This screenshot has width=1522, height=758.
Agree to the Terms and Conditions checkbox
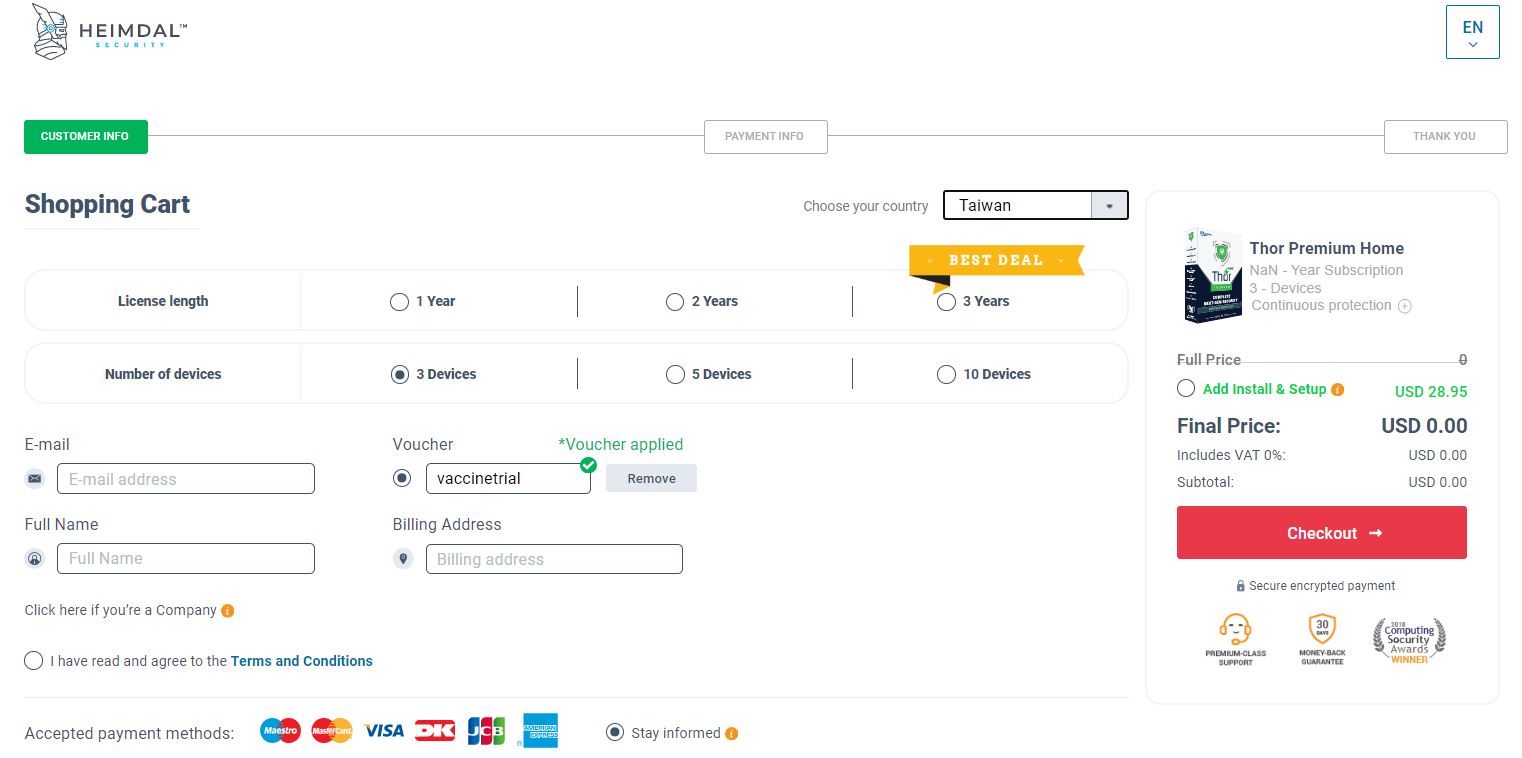coord(34,661)
